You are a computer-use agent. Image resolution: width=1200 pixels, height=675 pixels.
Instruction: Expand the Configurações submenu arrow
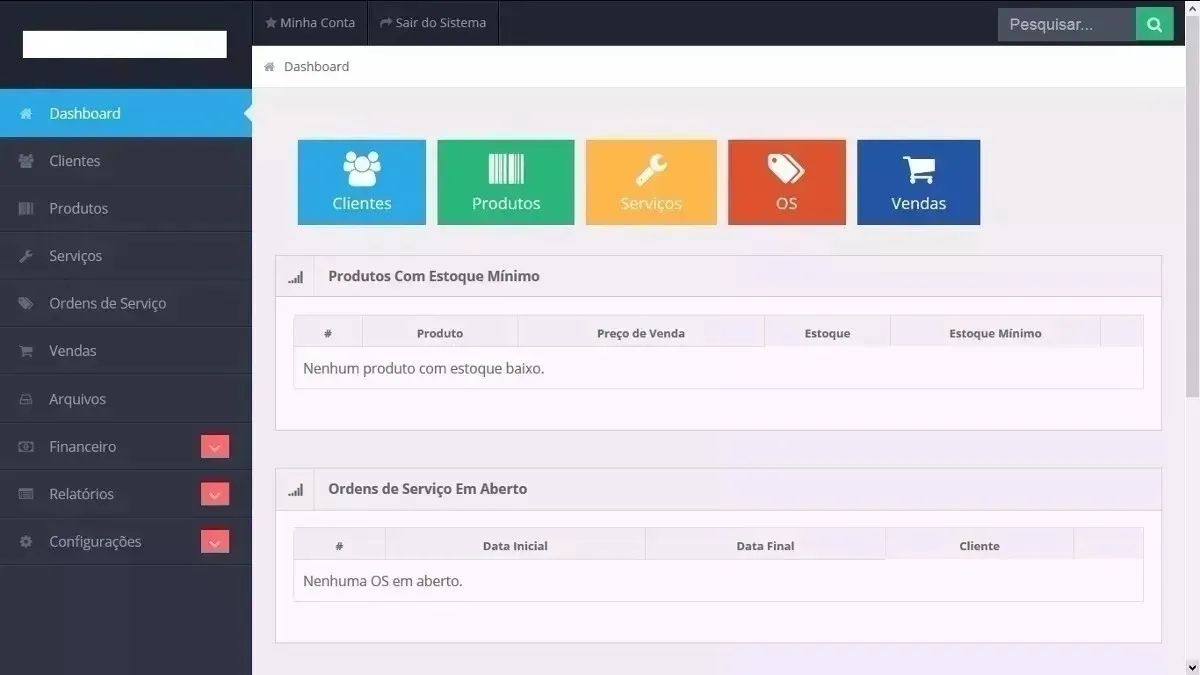click(215, 542)
